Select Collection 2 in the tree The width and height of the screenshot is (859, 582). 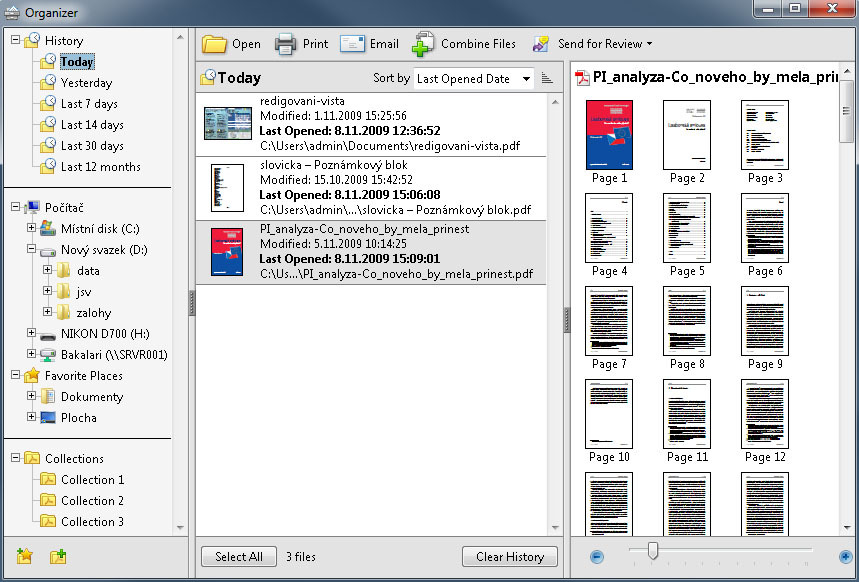click(x=92, y=501)
